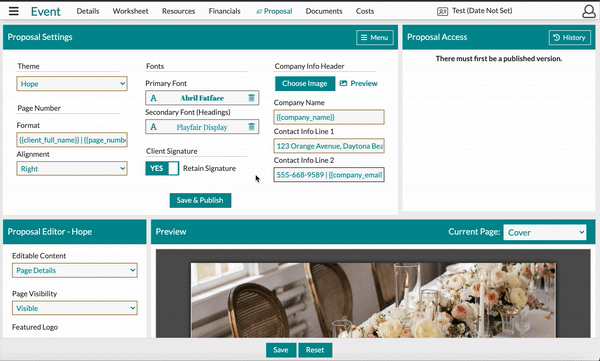Click the contact card icon beside Test
Screen dimensions: 600x361
[x=442, y=11]
